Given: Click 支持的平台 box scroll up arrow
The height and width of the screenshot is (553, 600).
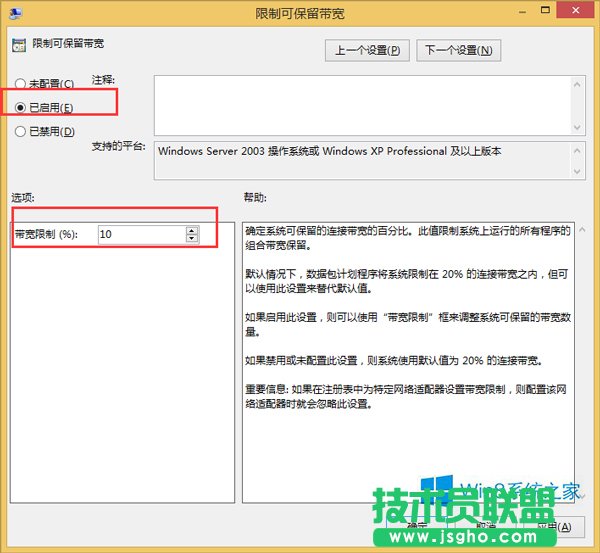Looking at the screenshot, I should click(x=577, y=151).
